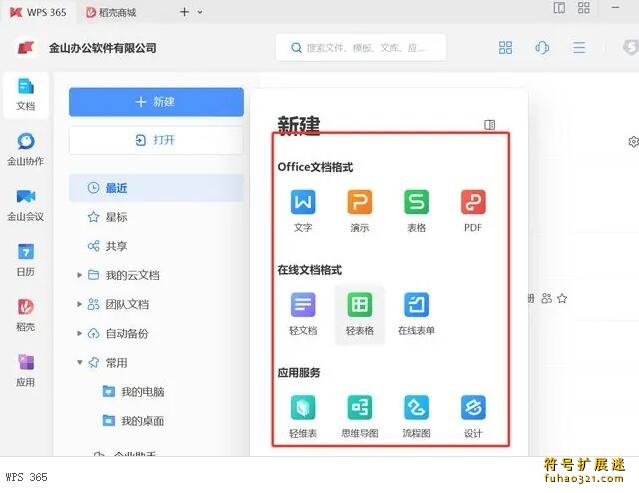
Task: Click the search files input field
Action: coord(361,48)
